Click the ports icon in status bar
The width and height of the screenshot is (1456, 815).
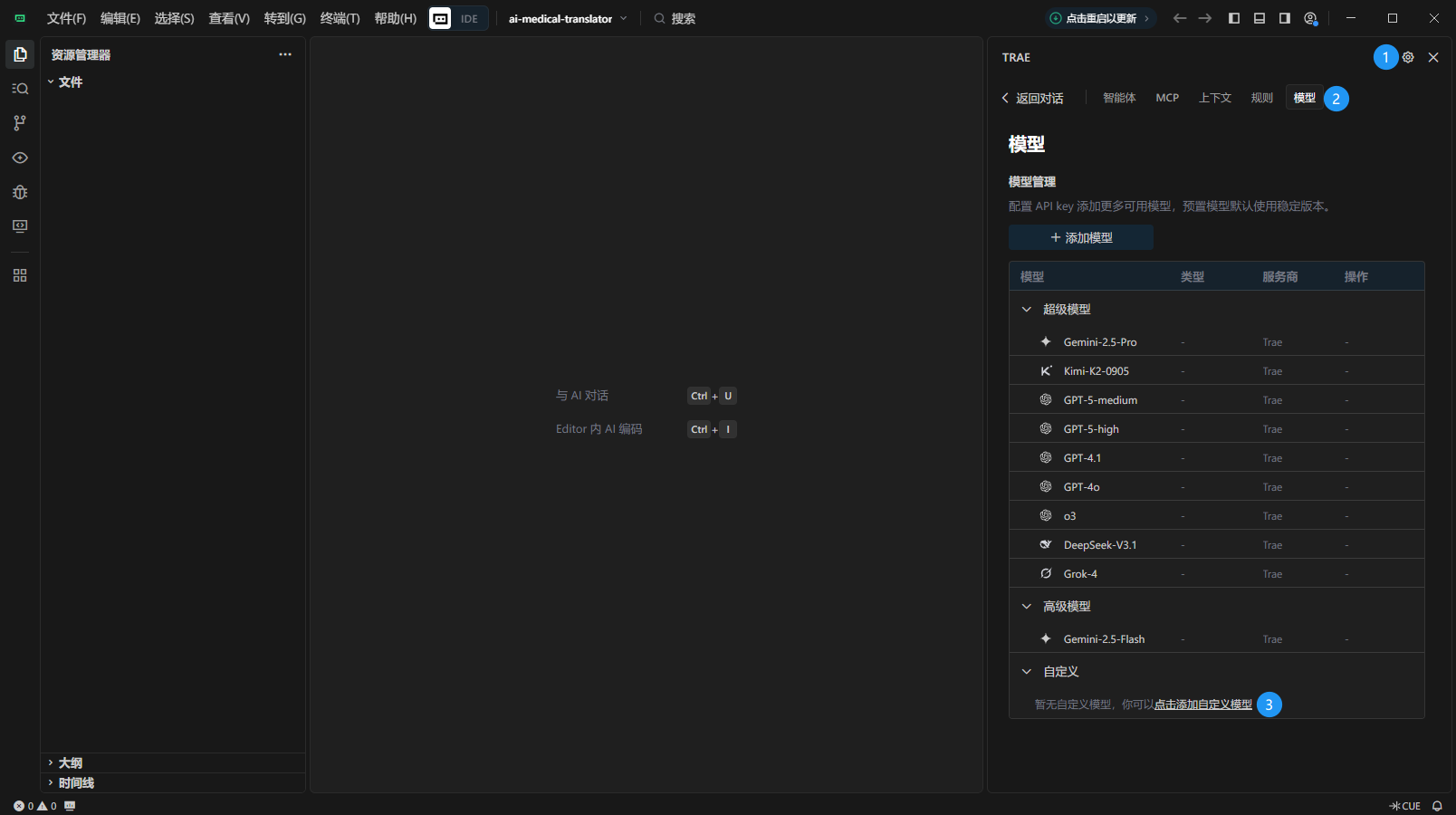coord(70,806)
